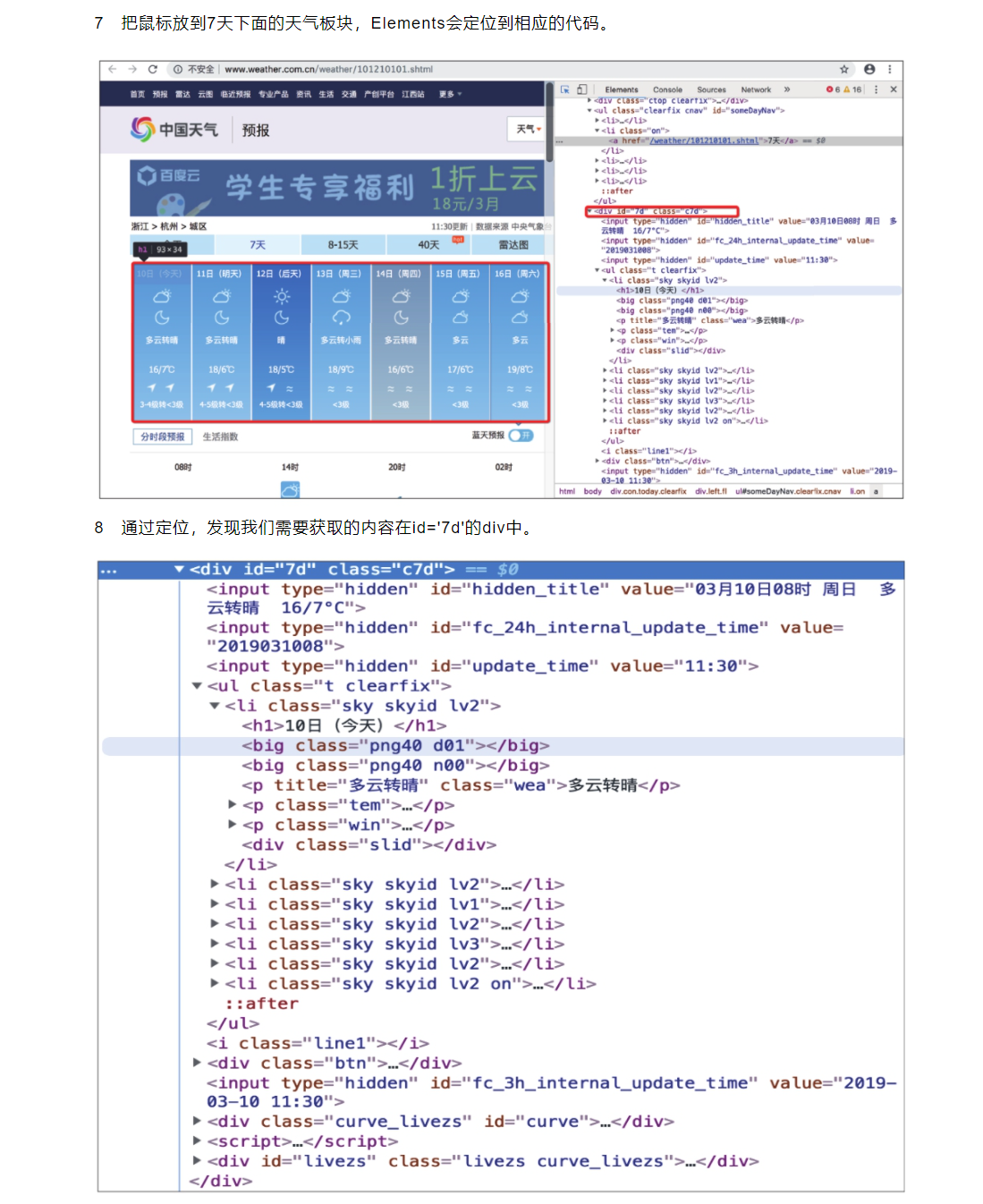Click 专业产品 in site navigation

[274, 94]
